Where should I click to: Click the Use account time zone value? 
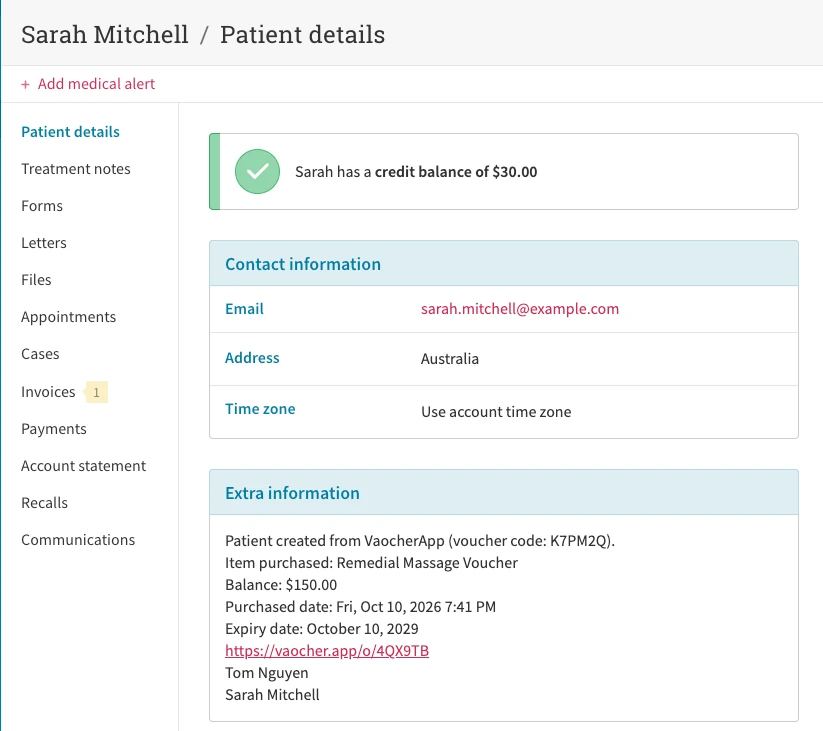[x=496, y=412]
